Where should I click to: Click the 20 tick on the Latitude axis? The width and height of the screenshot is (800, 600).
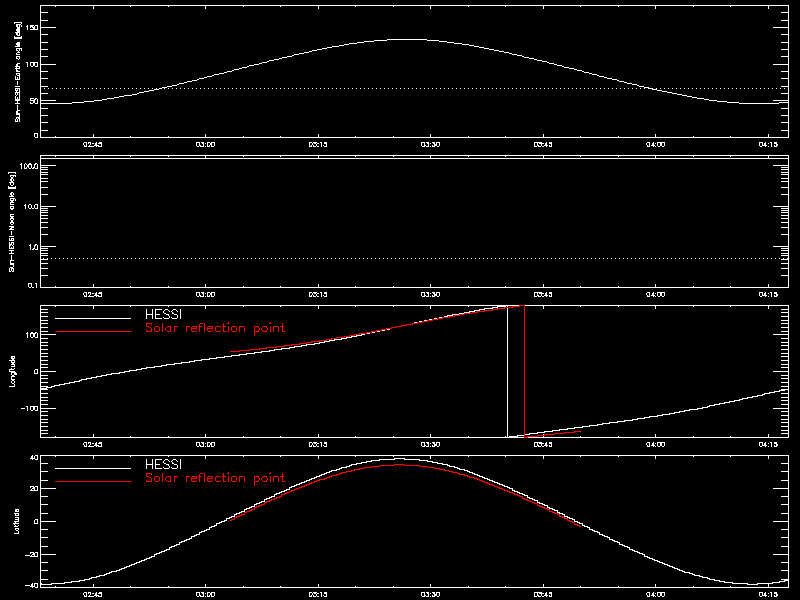[34, 489]
